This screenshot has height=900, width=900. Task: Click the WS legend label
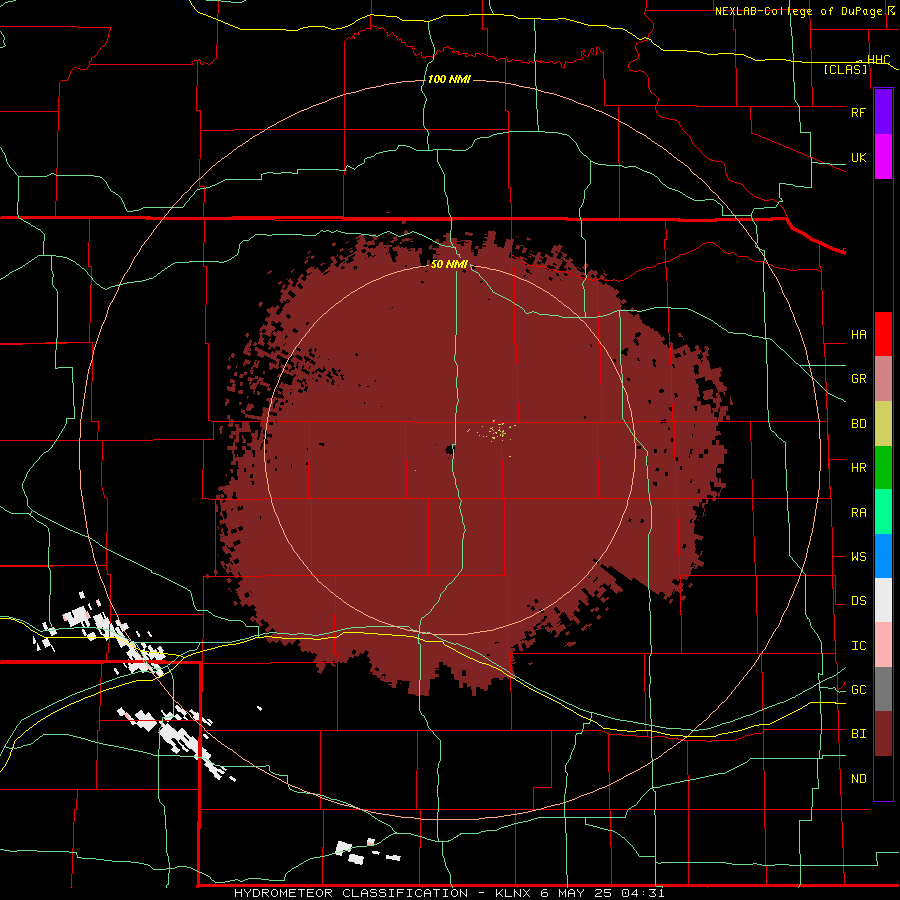point(858,557)
